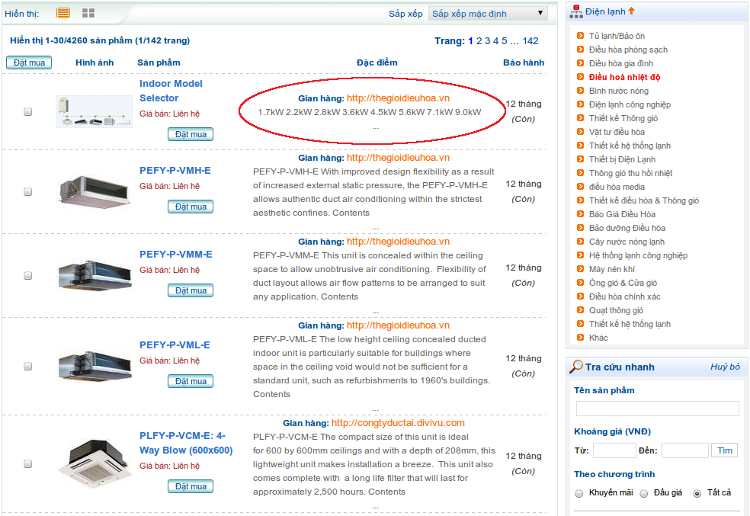Click the Điện lạnh panel heading
The height and width of the screenshot is (516, 750).
(x=605, y=11)
